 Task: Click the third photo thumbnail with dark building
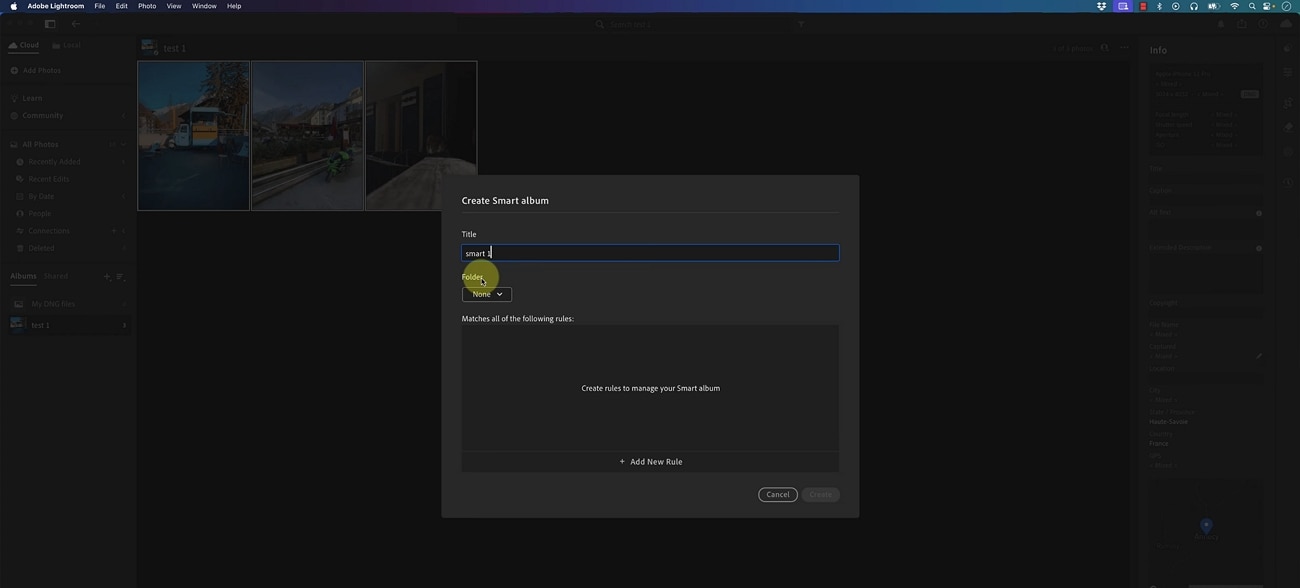pos(421,136)
